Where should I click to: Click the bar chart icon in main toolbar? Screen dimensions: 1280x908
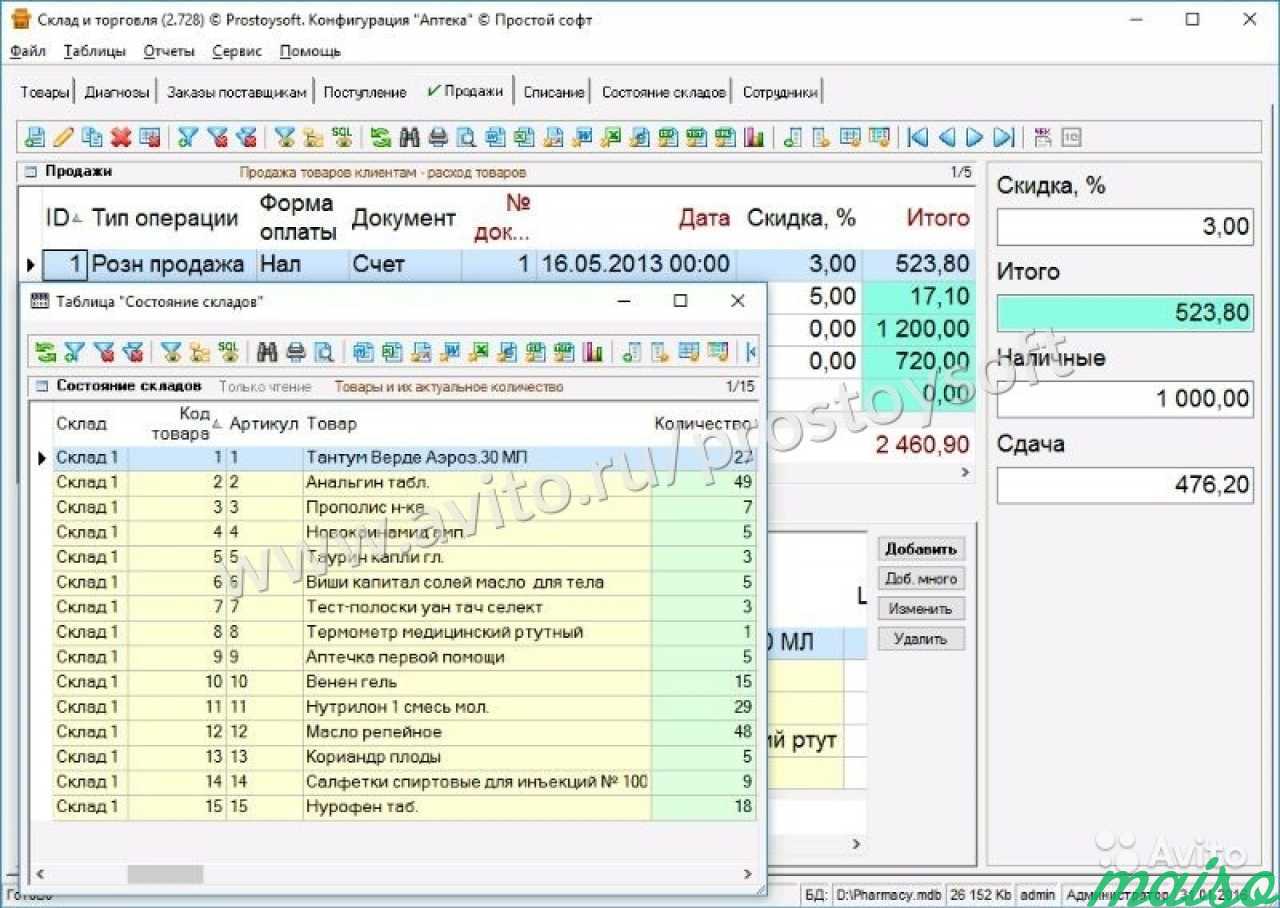(x=755, y=137)
